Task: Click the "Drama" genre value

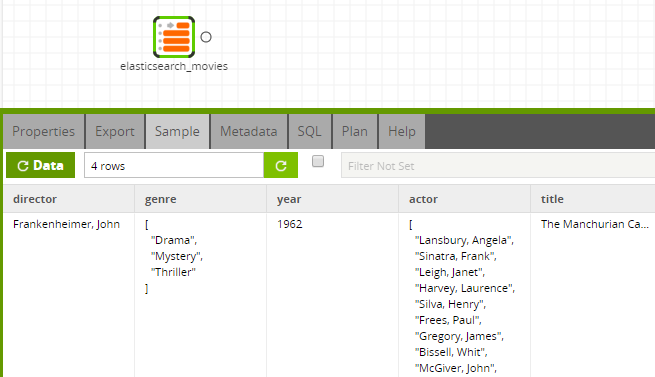Action: pyautogui.click(x=174, y=240)
